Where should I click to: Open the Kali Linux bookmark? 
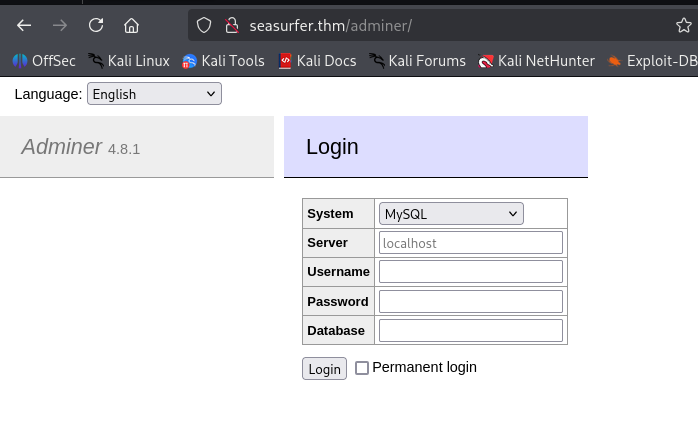coord(129,61)
